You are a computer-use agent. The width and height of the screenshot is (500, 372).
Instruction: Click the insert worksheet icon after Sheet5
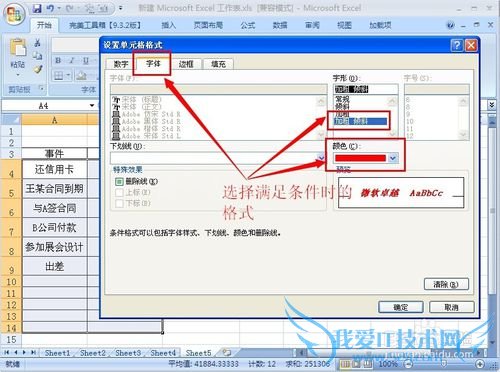click(x=227, y=352)
